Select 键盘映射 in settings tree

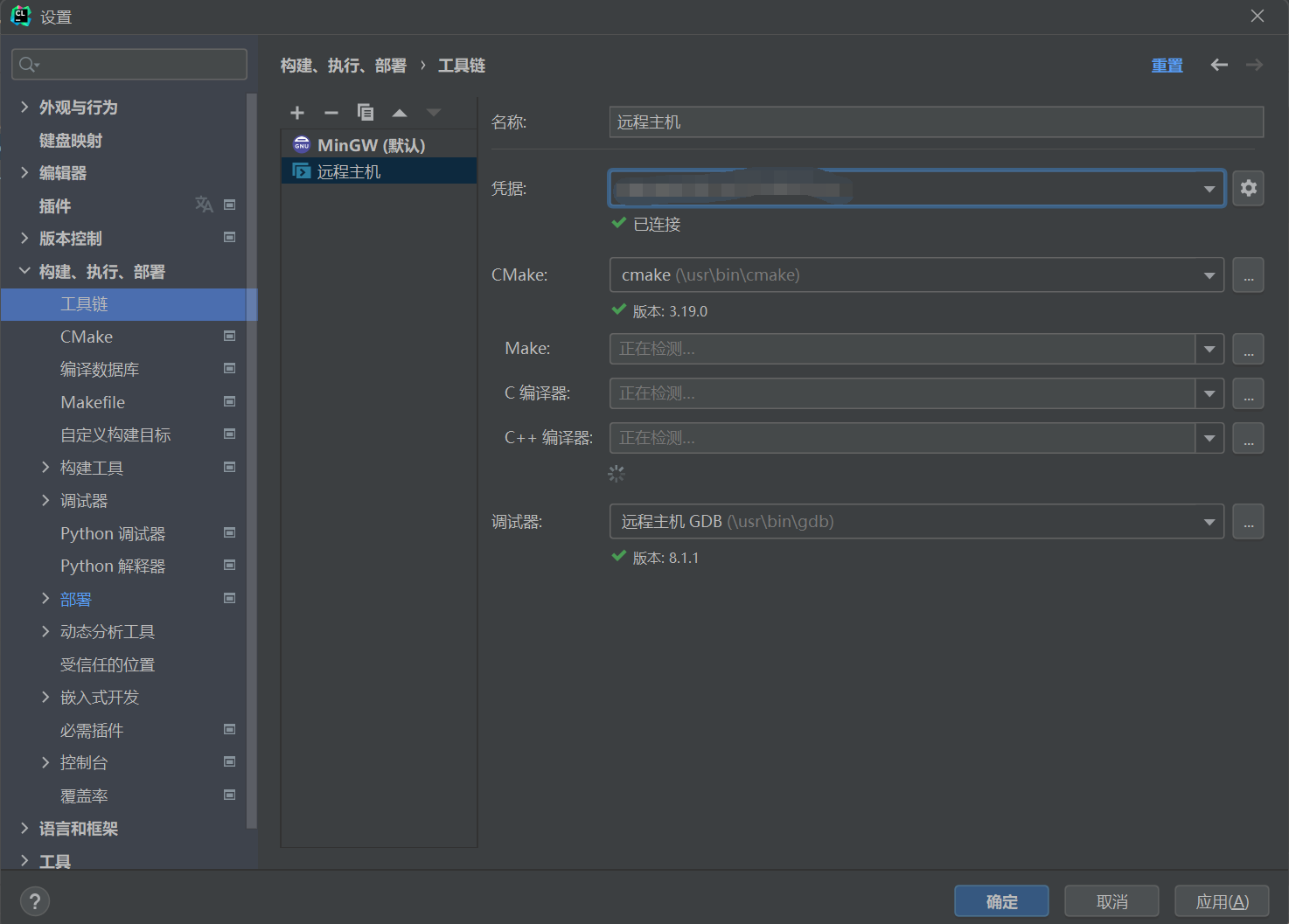(x=71, y=141)
